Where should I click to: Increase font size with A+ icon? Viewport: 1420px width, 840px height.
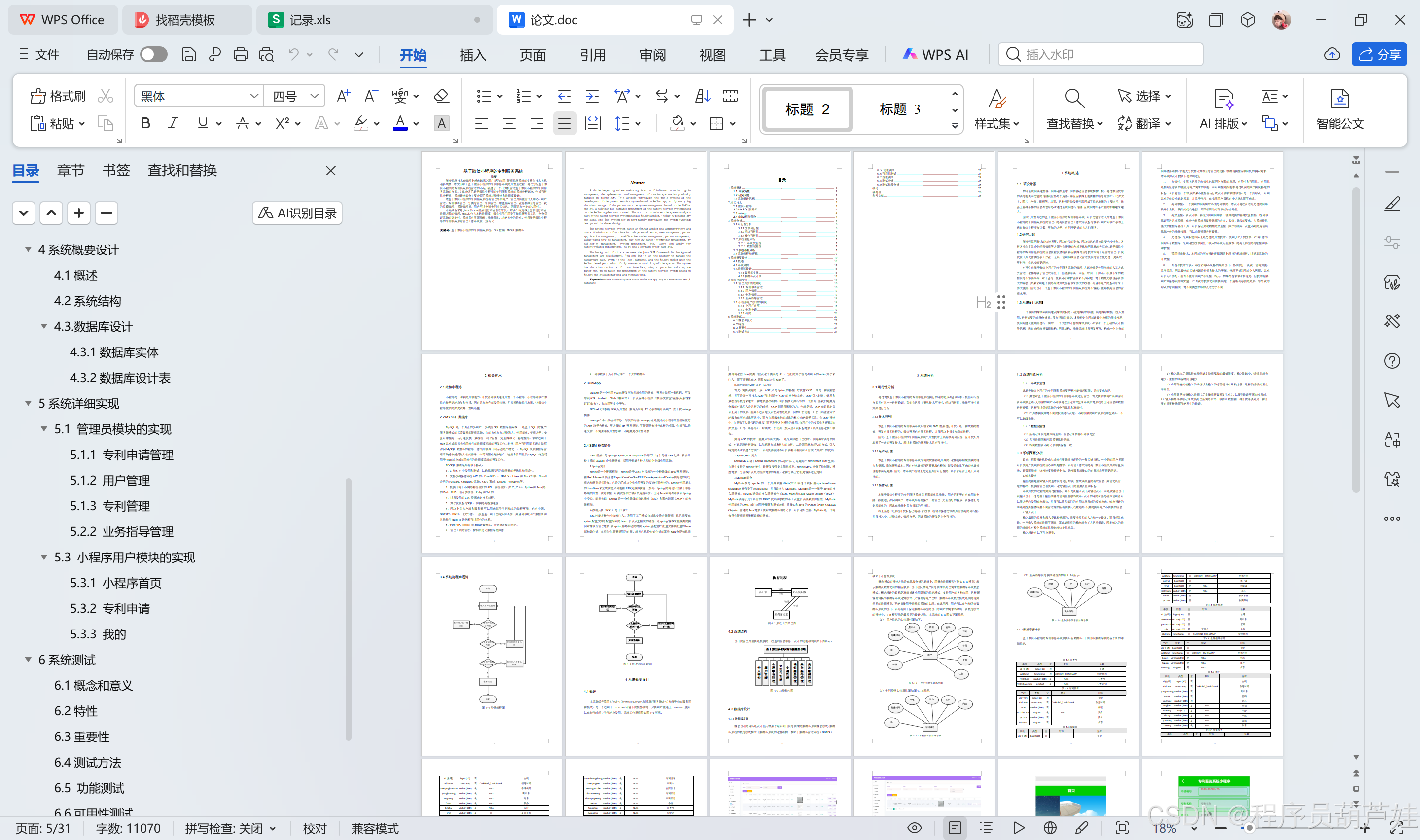[344, 96]
